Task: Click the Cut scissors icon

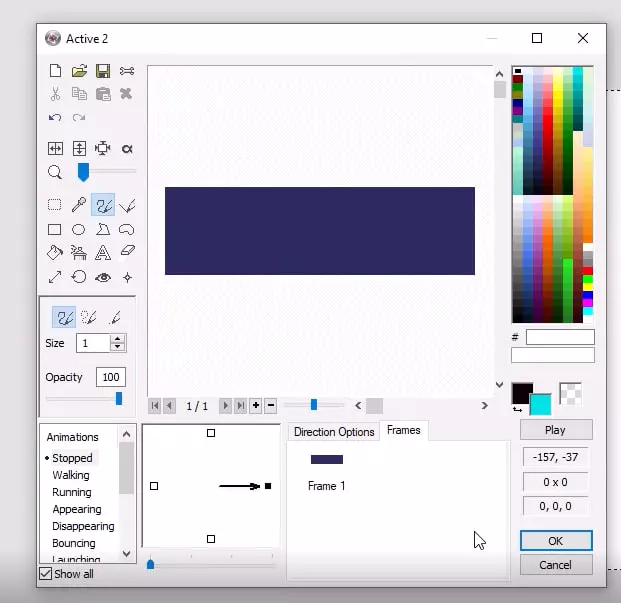Action: pos(55,94)
